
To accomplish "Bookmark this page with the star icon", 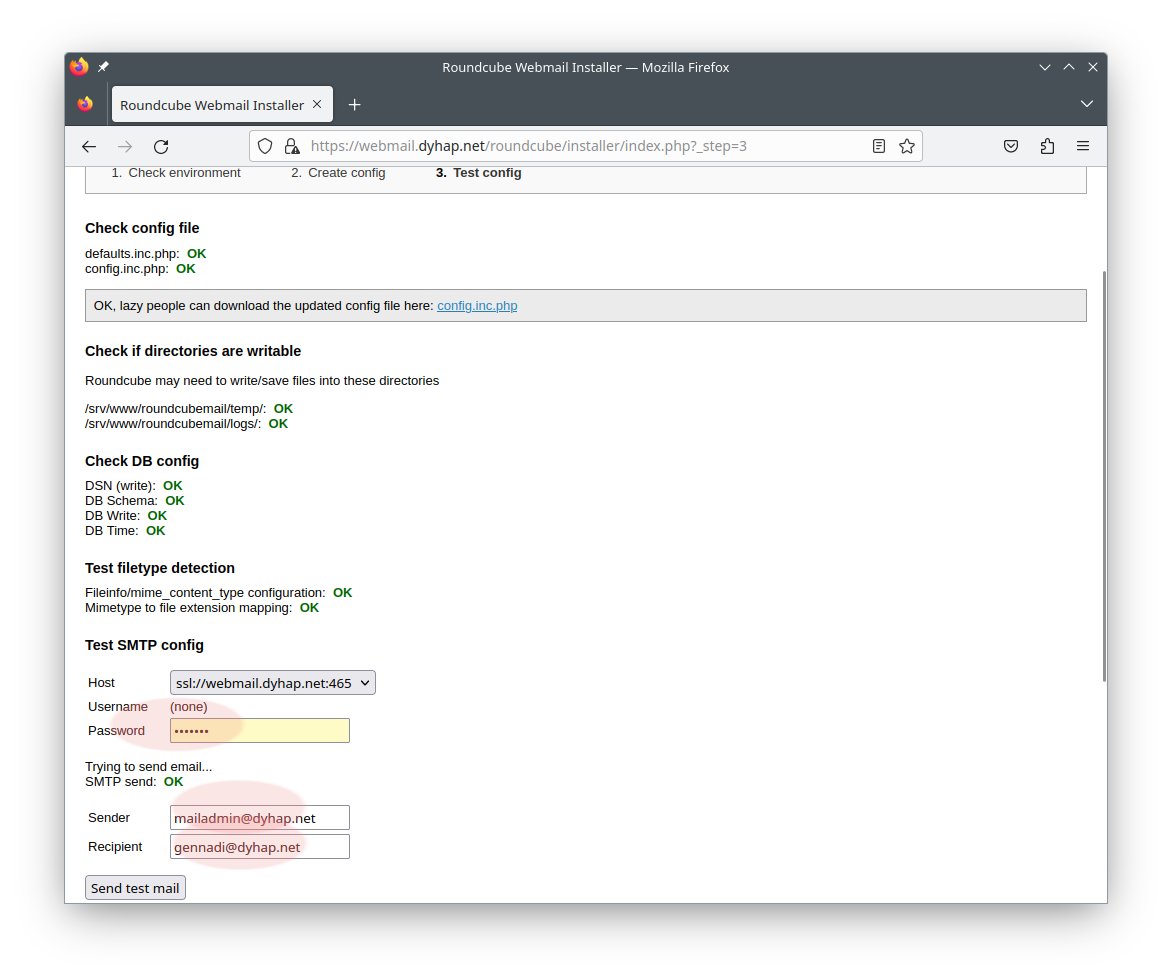I will pyautogui.click(x=906, y=146).
